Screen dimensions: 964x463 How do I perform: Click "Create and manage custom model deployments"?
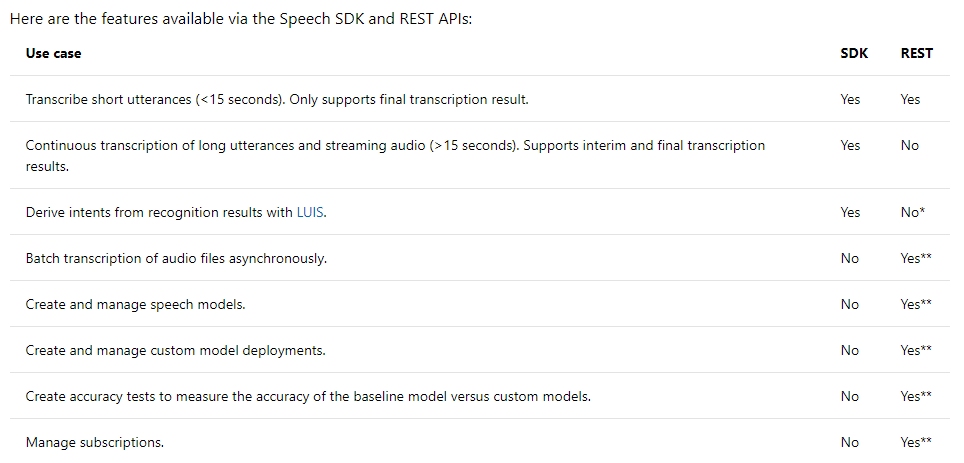pyautogui.click(x=175, y=350)
